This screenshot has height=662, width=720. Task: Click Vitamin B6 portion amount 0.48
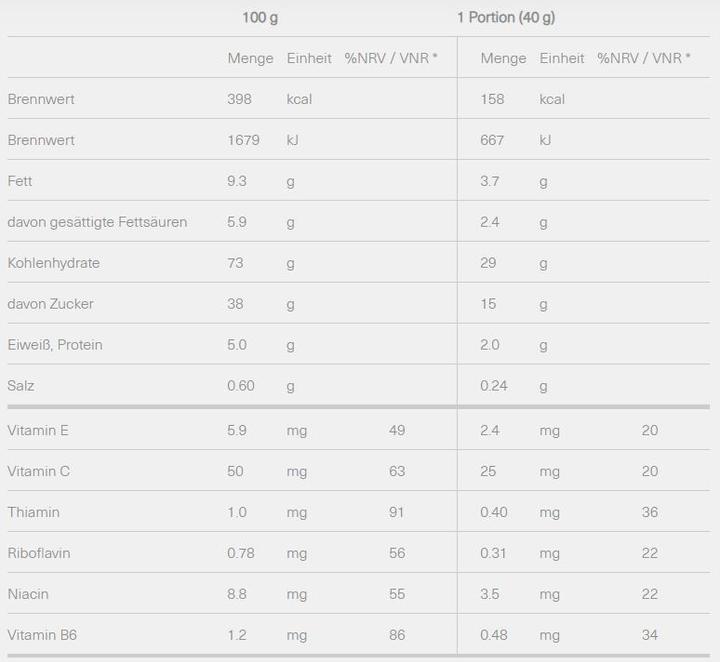click(x=494, y=635)
